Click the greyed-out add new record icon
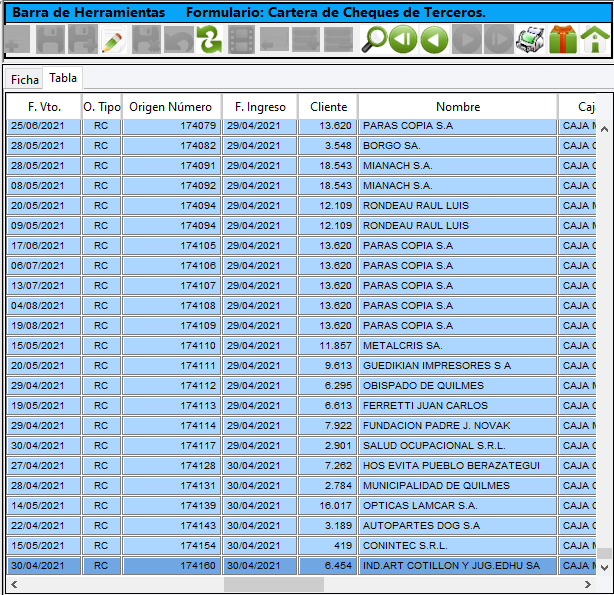614x595 pixels. [x=17, y=39]
